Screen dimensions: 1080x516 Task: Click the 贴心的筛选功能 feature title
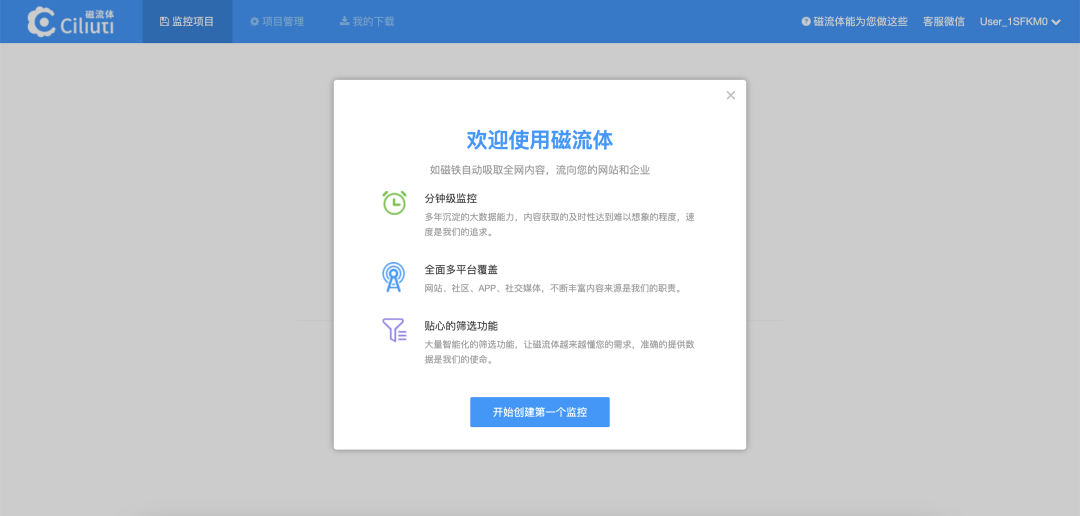coord(461,326)
